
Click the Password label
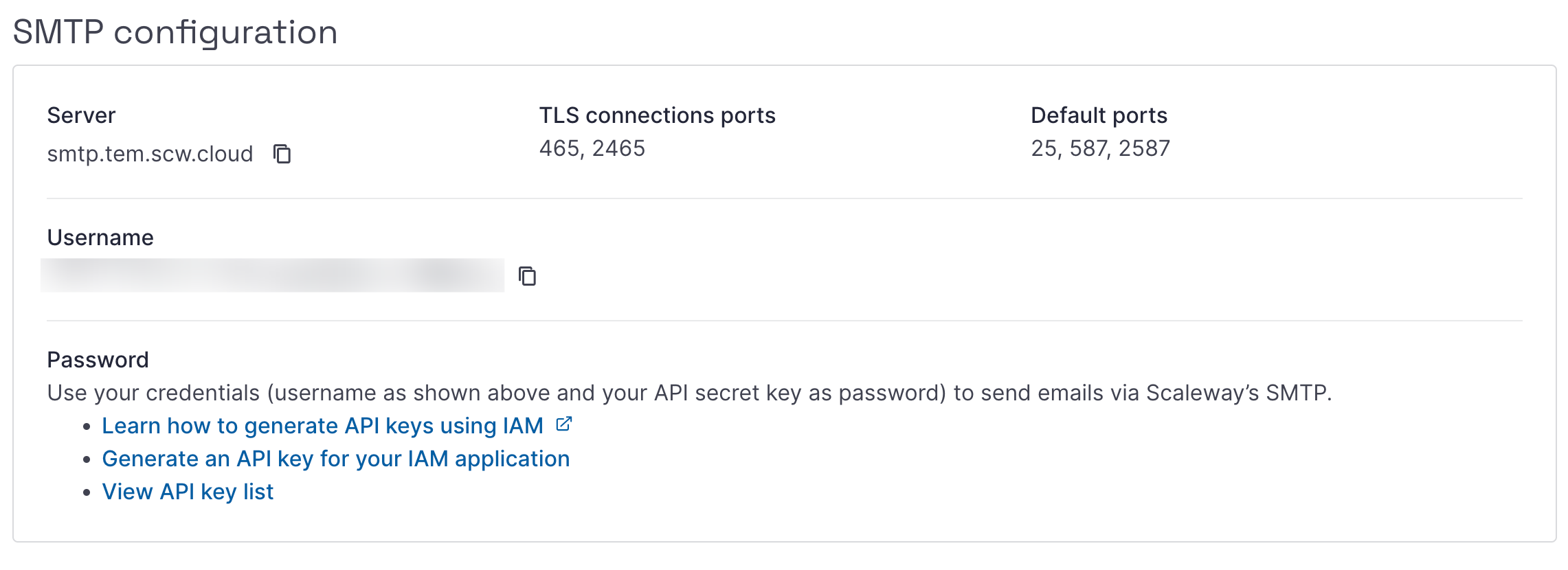(98, 360)
